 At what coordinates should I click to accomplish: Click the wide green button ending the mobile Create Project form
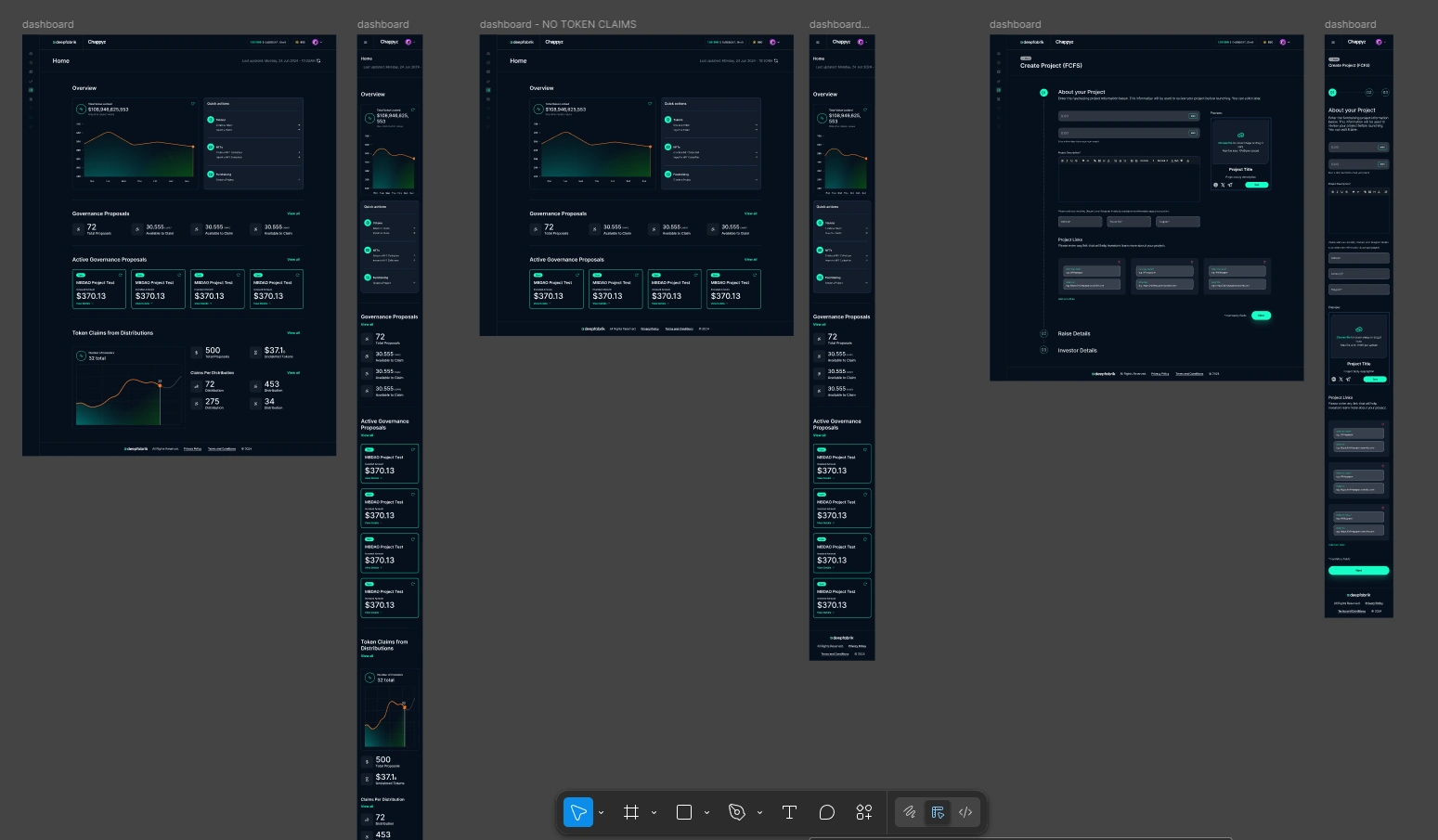tap(1358, 570)
